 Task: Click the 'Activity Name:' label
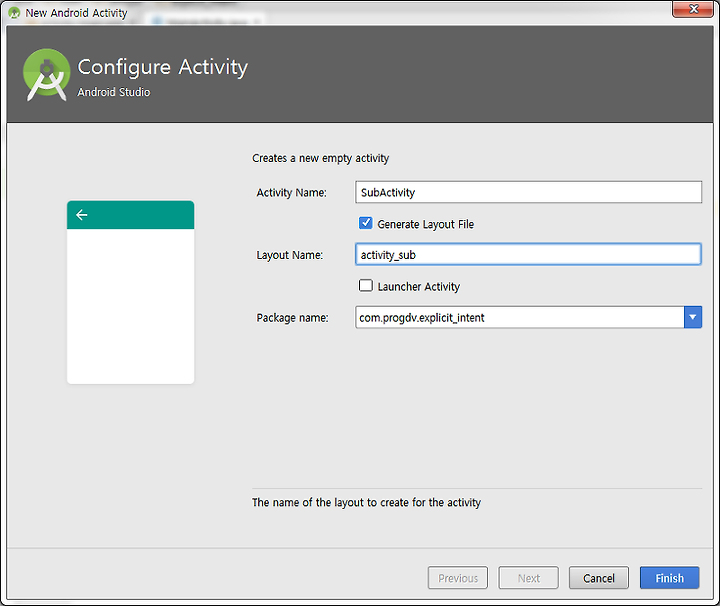tap(292, 192)
